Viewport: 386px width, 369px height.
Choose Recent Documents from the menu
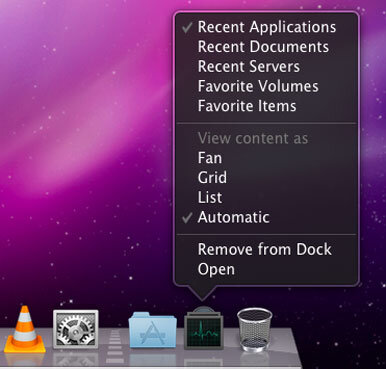coord(267,47)
